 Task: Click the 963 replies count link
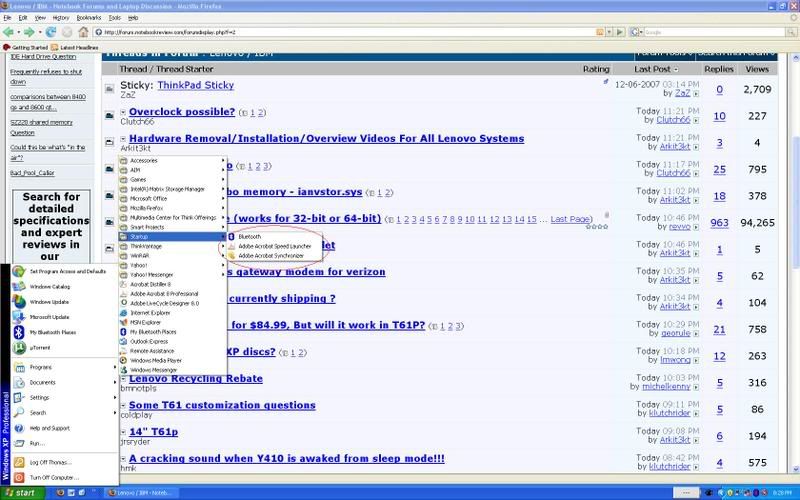719,223
